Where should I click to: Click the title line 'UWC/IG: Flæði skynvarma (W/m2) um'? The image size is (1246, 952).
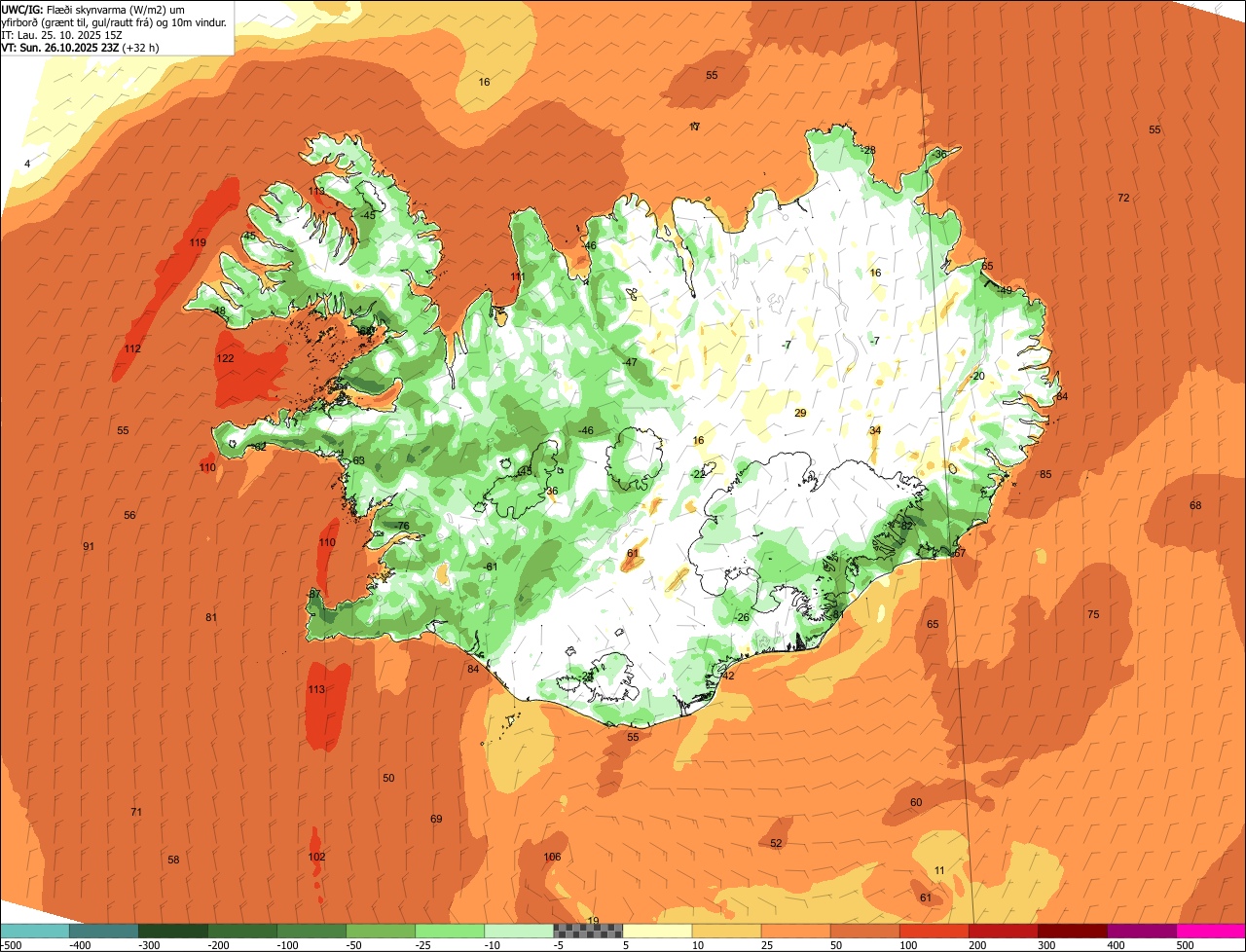pyautogui.click(x=99, y=8)
